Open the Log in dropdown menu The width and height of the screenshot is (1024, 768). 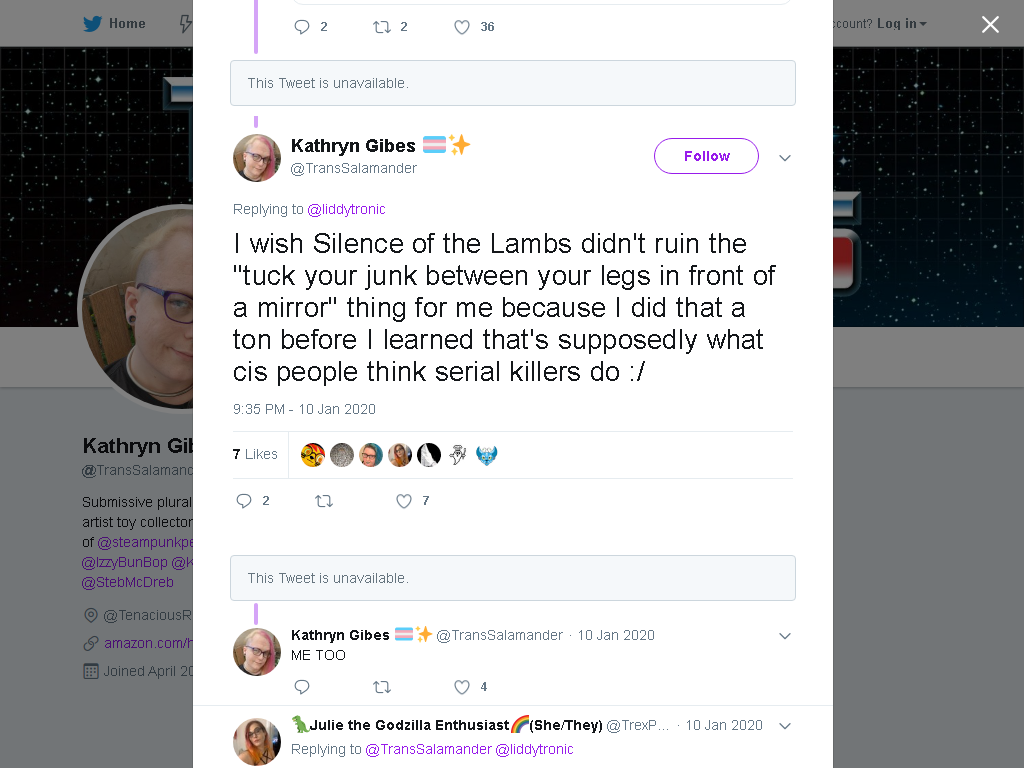pyautogui.click(x=902, y=24)
